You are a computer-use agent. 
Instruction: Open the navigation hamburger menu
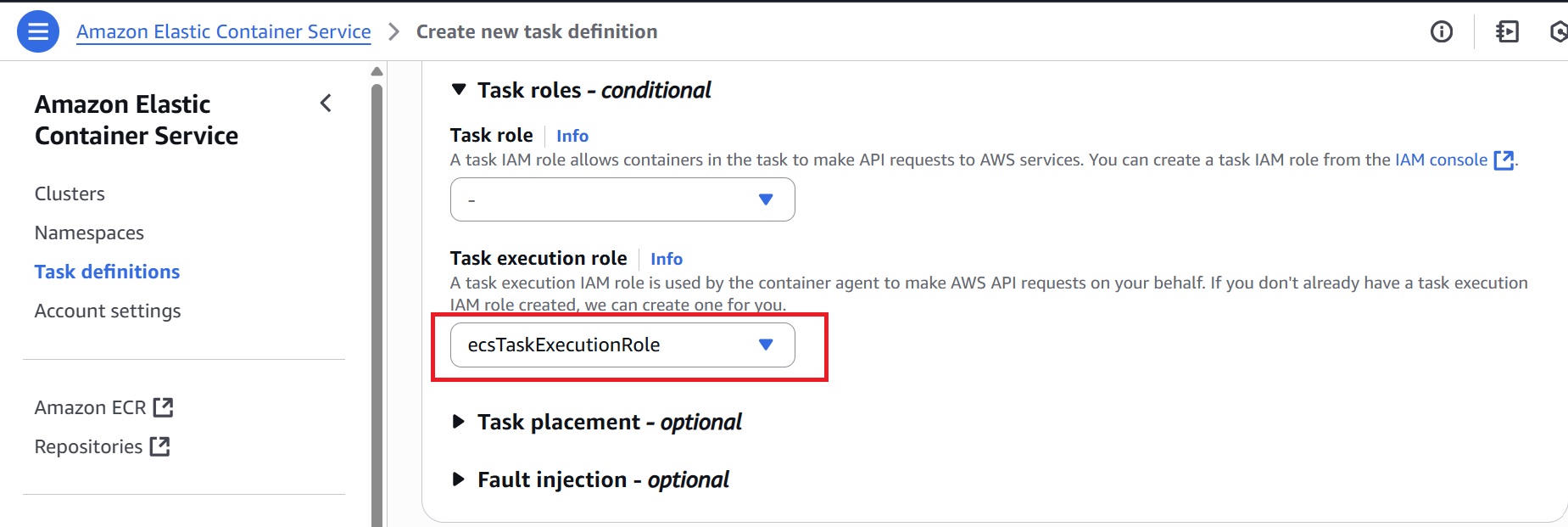point(36,31)
